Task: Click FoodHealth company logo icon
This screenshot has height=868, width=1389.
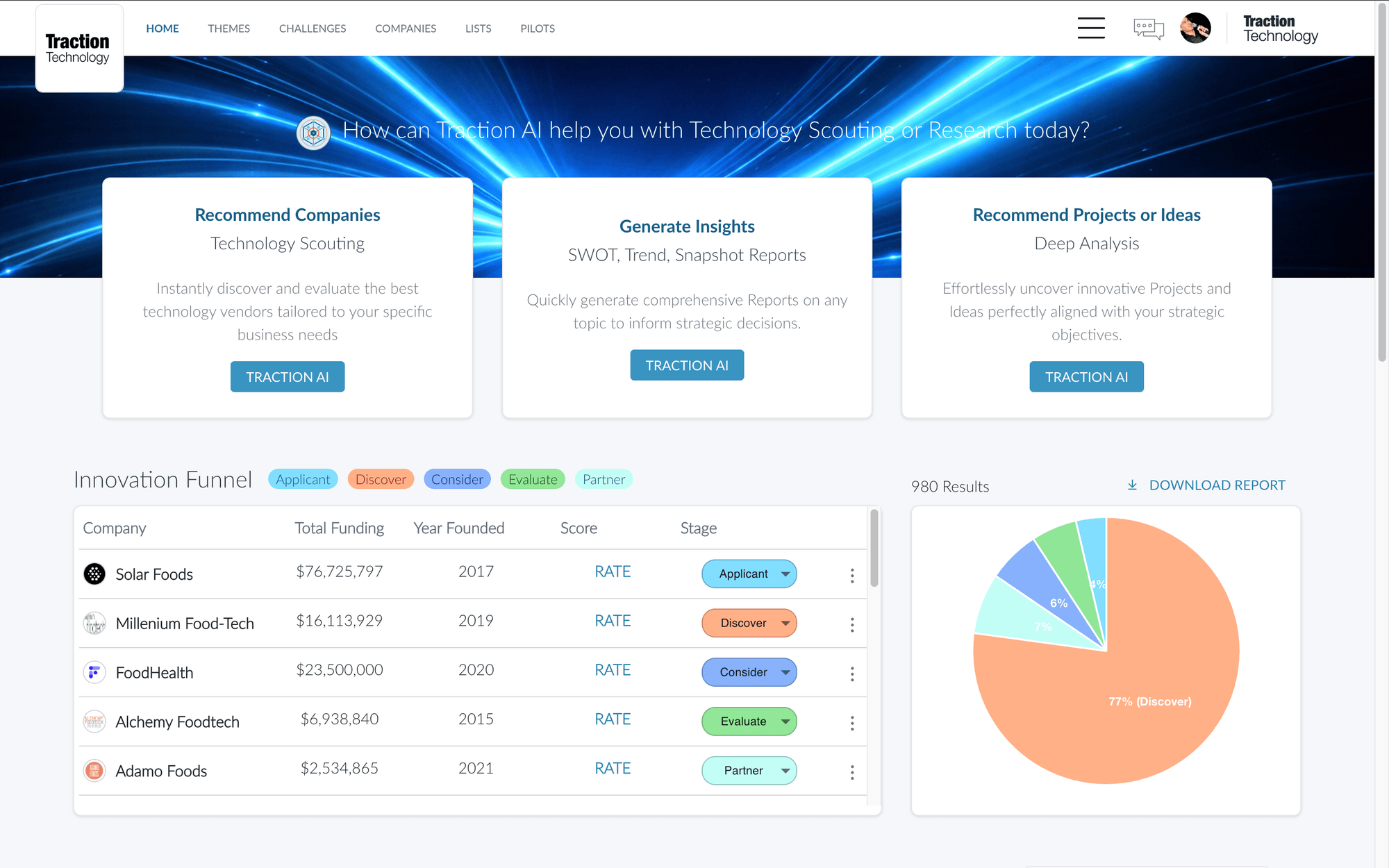Action: coord(94,672)
